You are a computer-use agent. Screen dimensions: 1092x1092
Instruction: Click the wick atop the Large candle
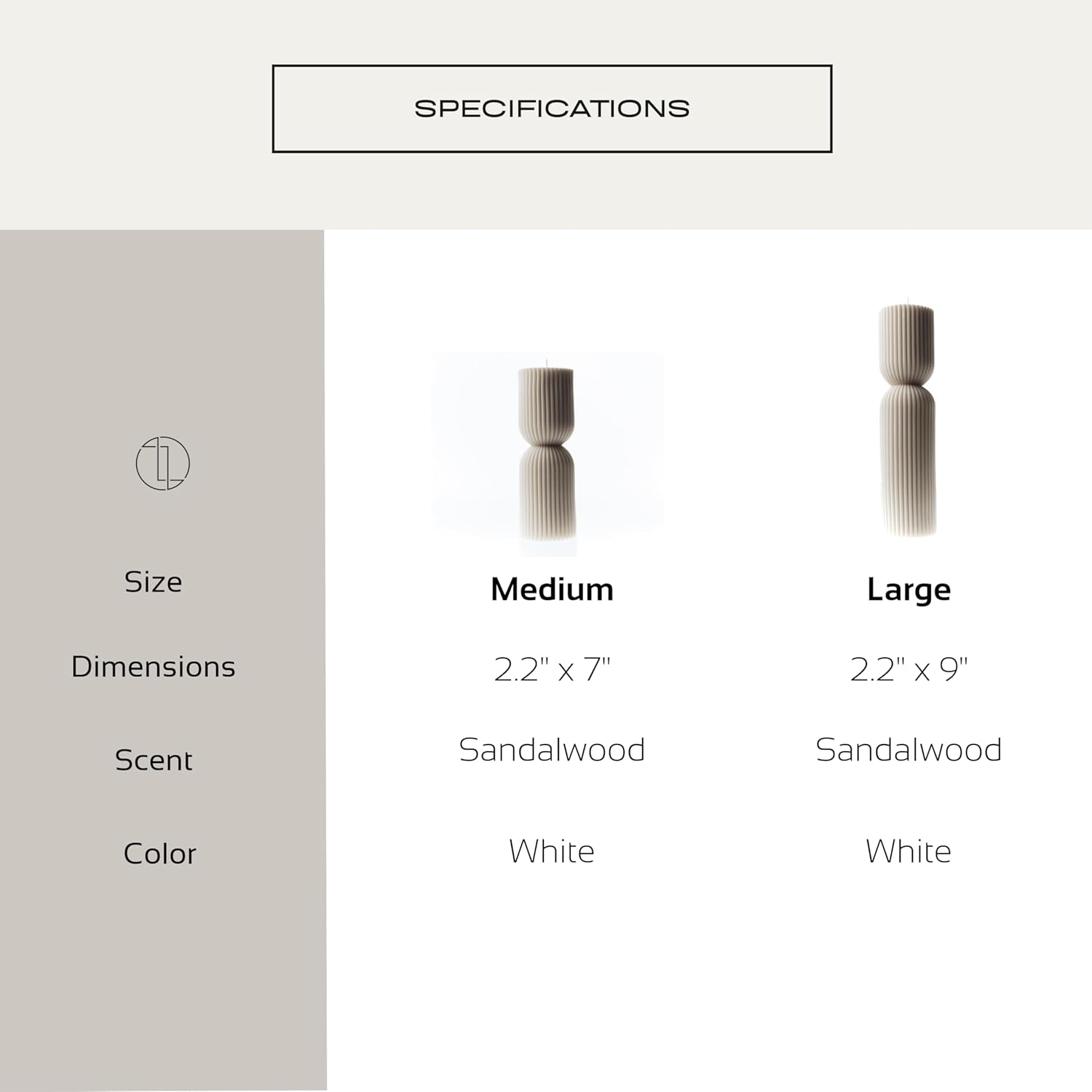907,301
